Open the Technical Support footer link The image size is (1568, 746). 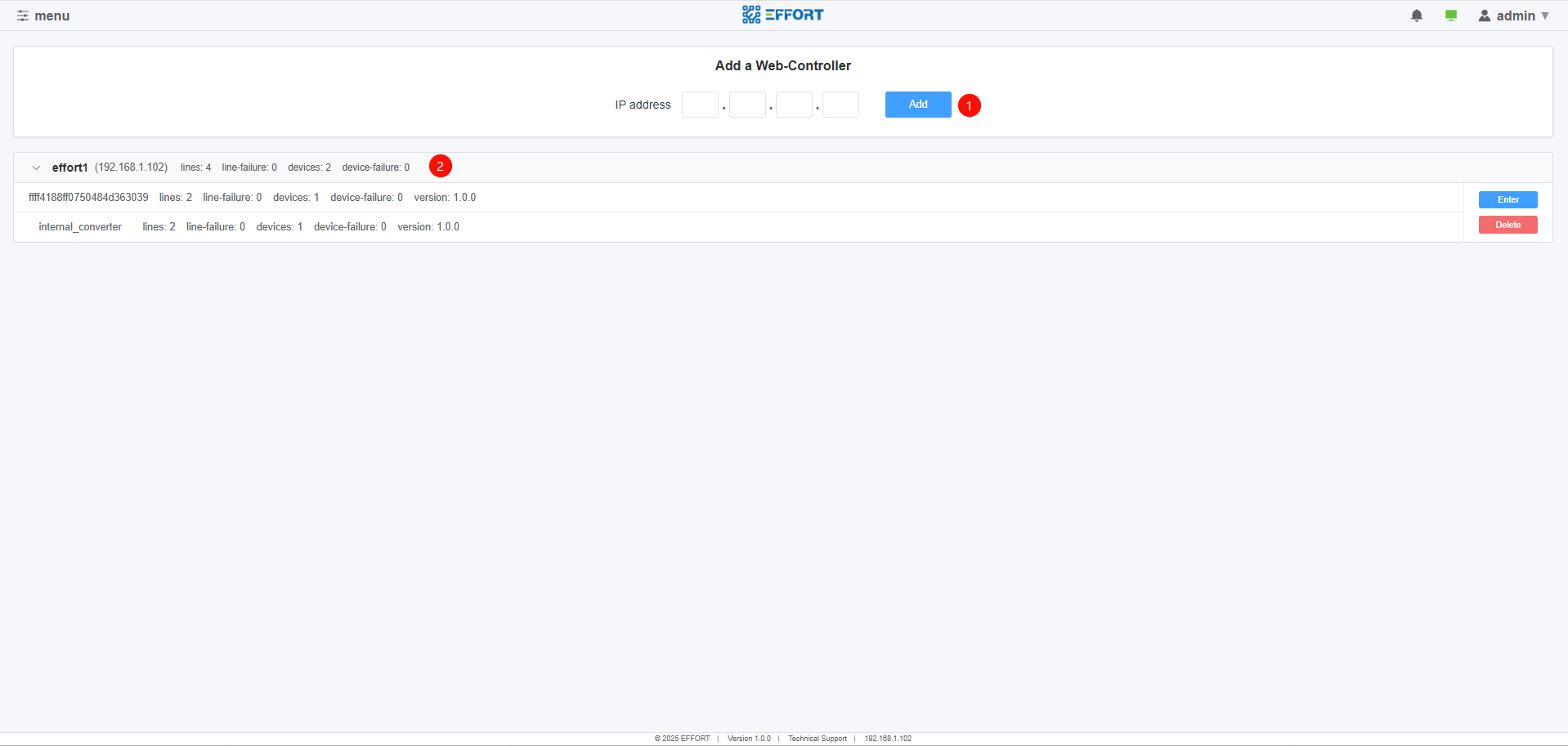817,739
